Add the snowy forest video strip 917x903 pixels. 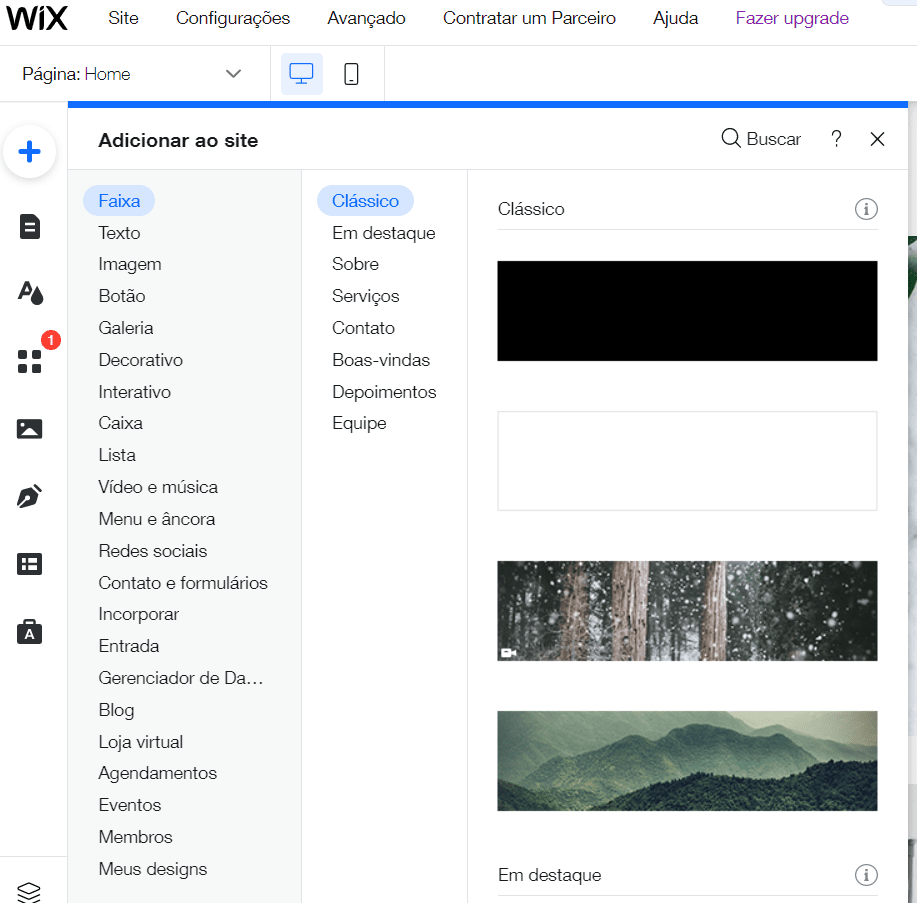click(687, 611)
